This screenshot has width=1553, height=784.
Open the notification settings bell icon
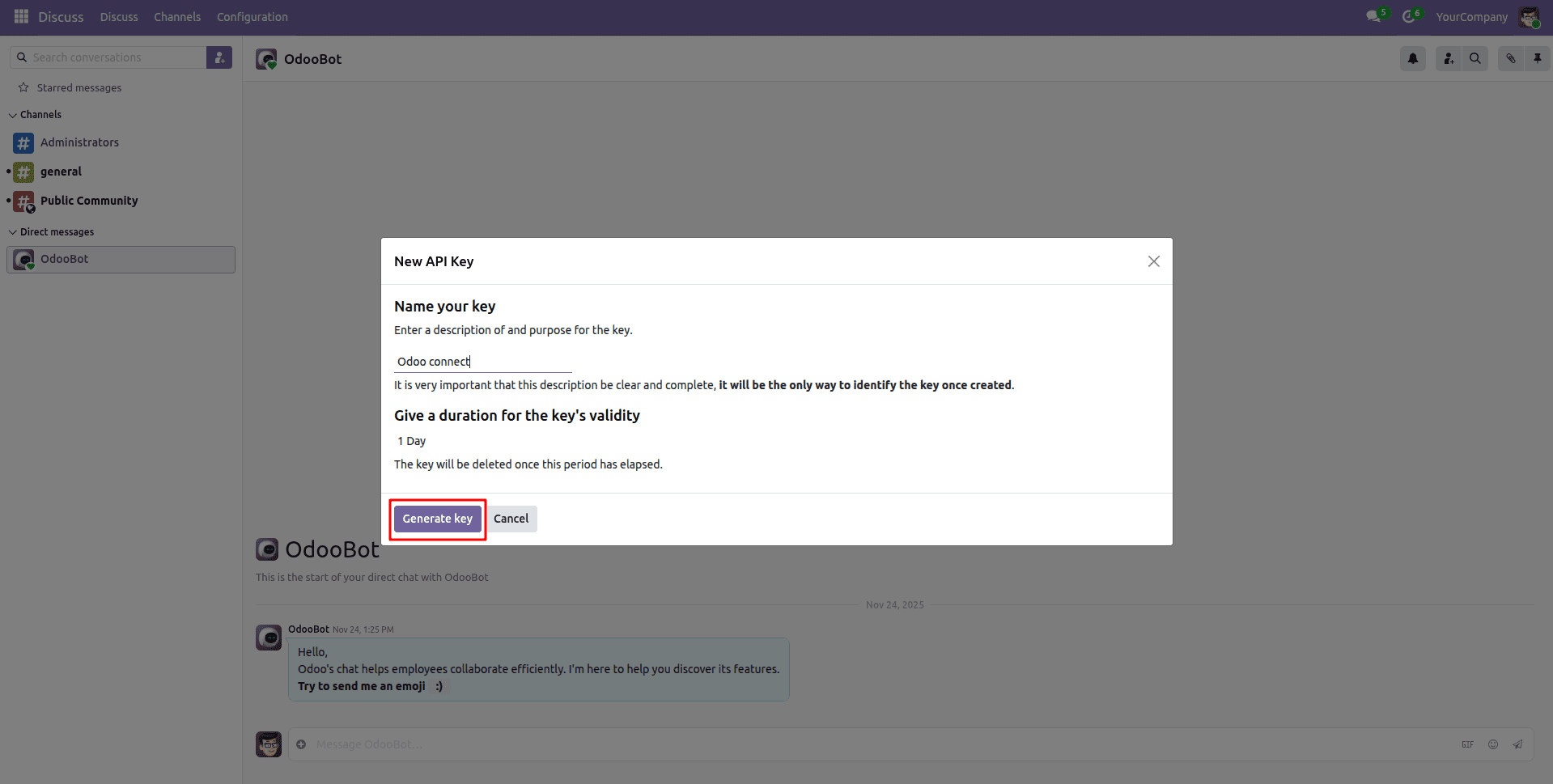pyautogui.click(x=1412, y=58)
